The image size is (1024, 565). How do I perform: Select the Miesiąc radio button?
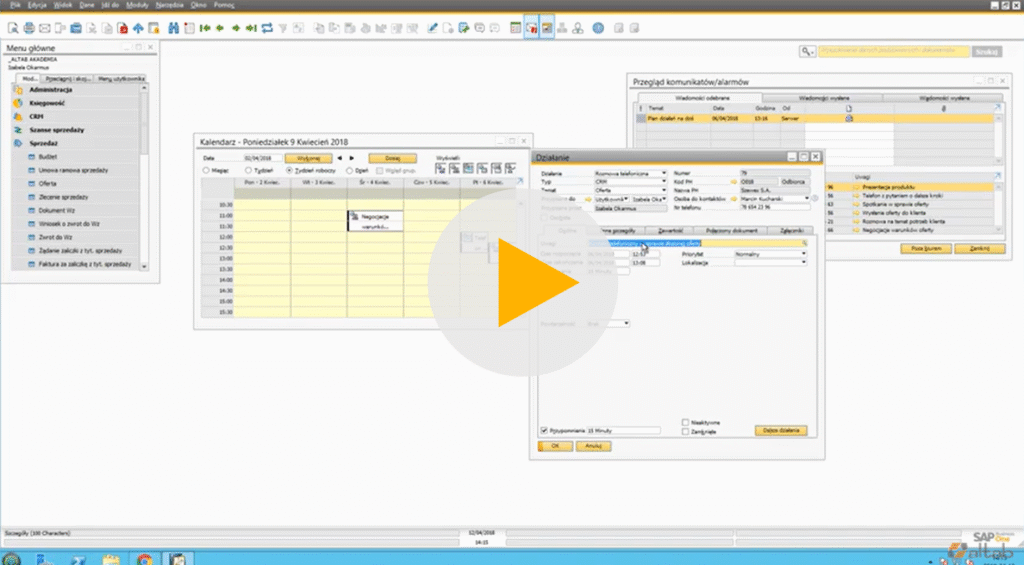[x=206, y=170]
